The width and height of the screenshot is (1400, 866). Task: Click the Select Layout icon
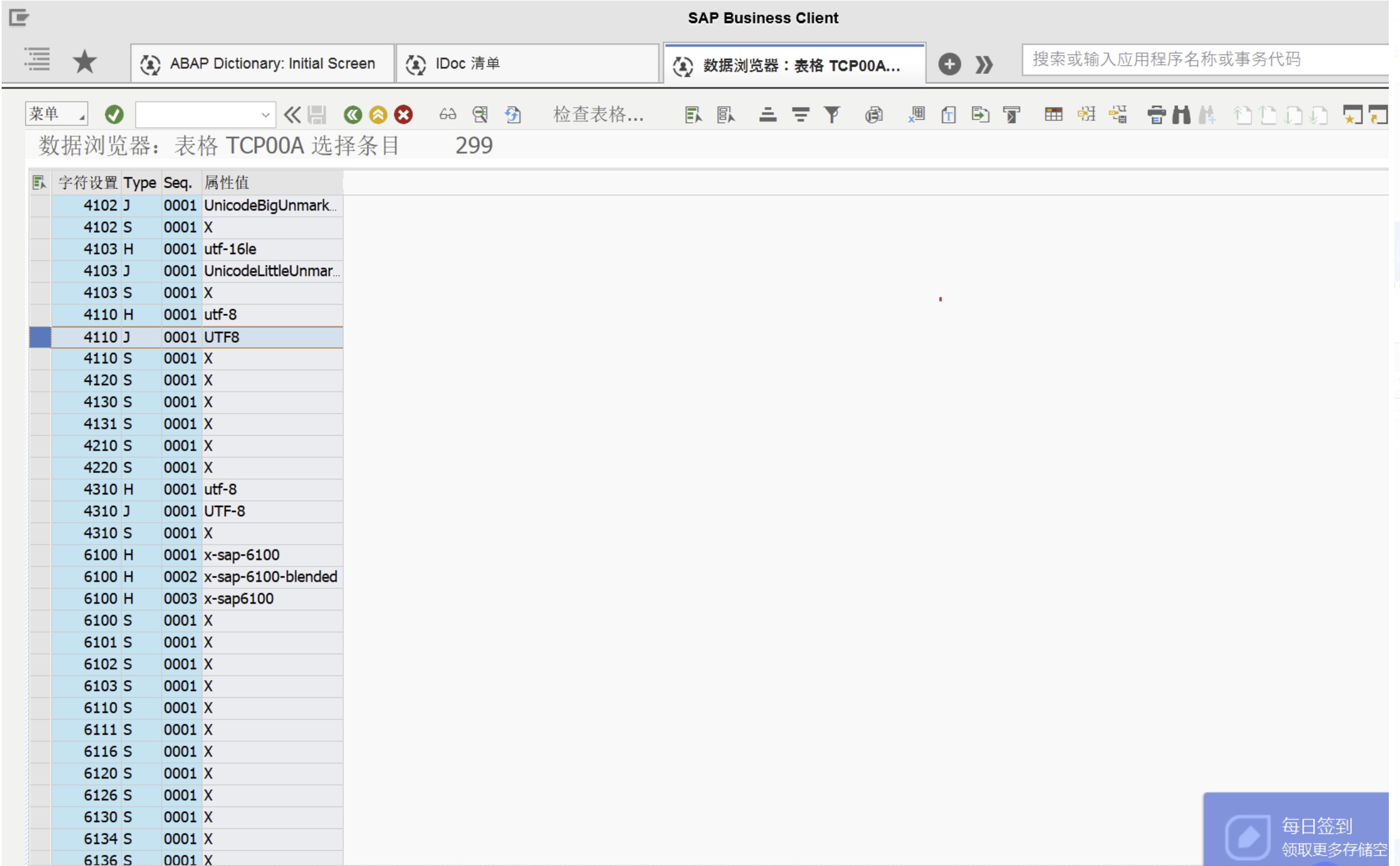click(x=1086, y=114)
